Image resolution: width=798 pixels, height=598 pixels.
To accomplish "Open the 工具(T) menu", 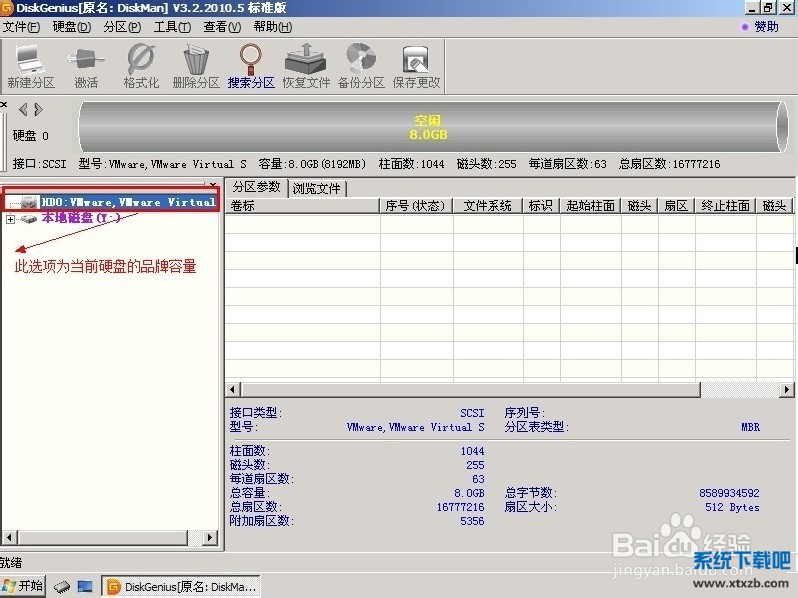I will click(172, 27).
